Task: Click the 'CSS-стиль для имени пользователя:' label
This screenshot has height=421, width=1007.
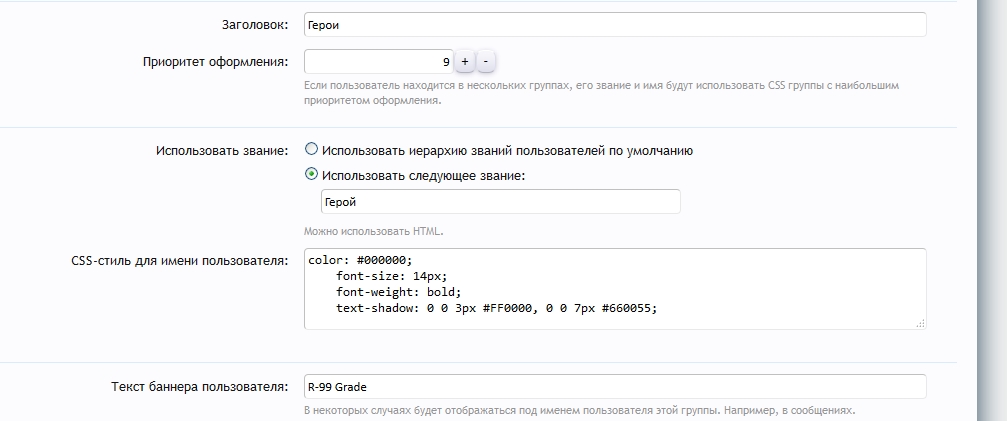Action: click(180, 261)
